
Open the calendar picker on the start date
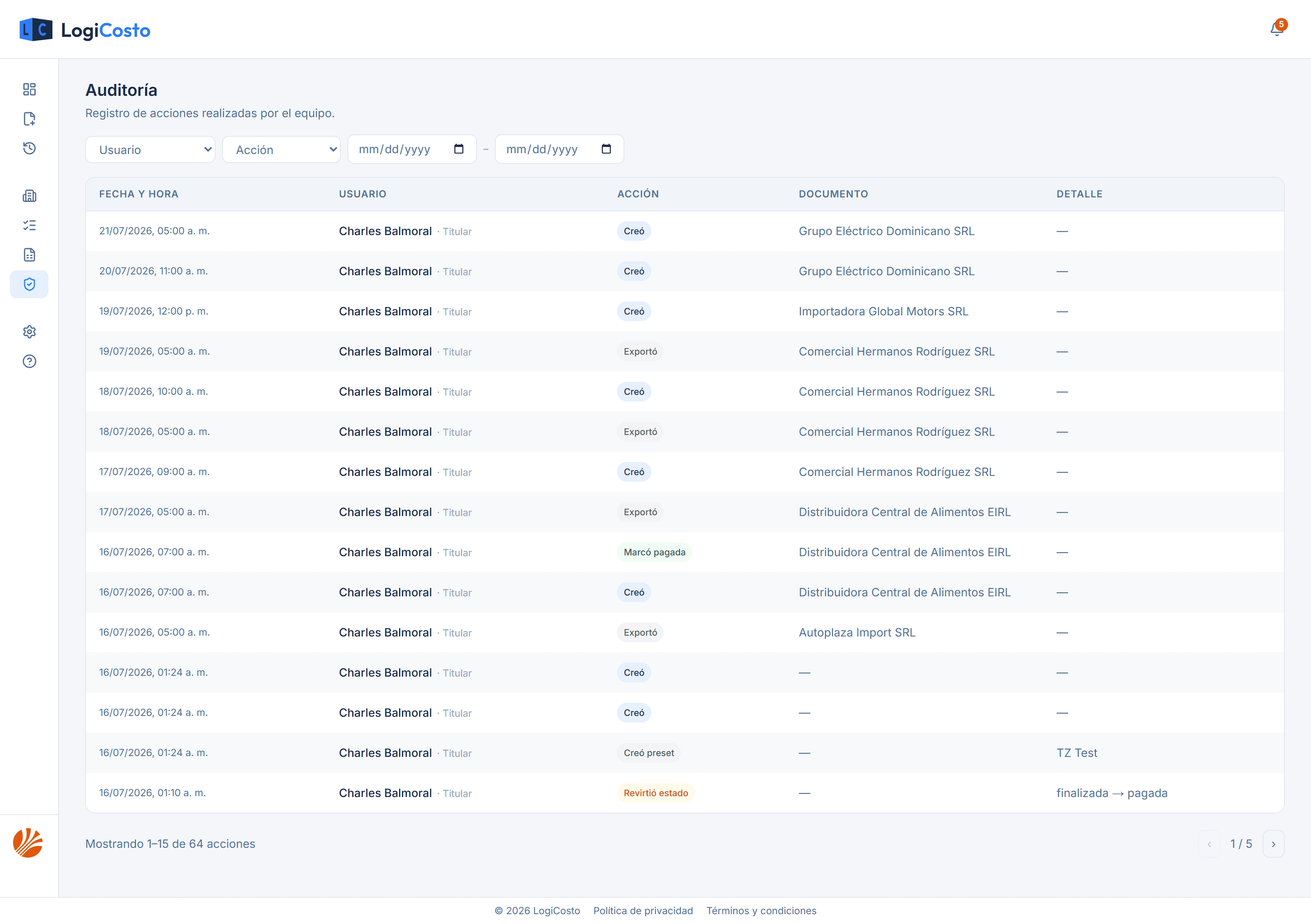click(x=458, y=149)
